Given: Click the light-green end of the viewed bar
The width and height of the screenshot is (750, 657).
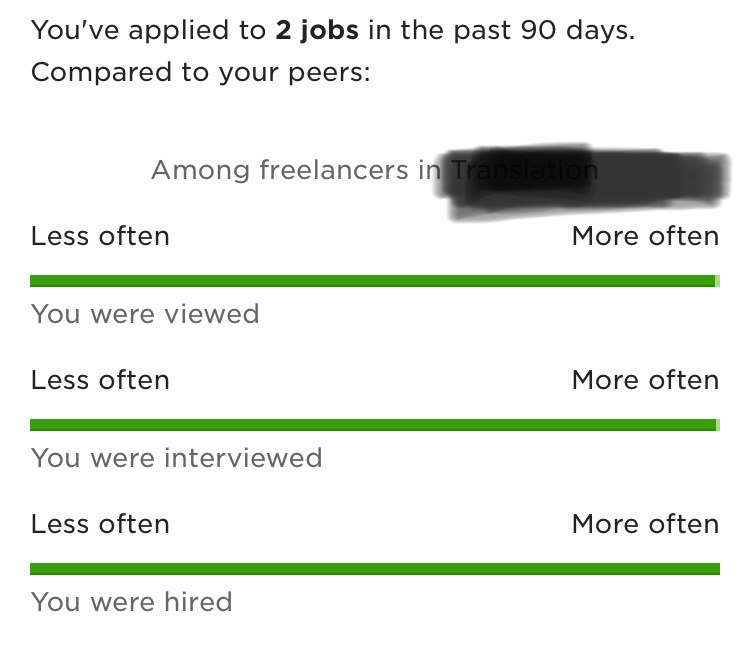Looking at the screenshot, I should [717, 281].
